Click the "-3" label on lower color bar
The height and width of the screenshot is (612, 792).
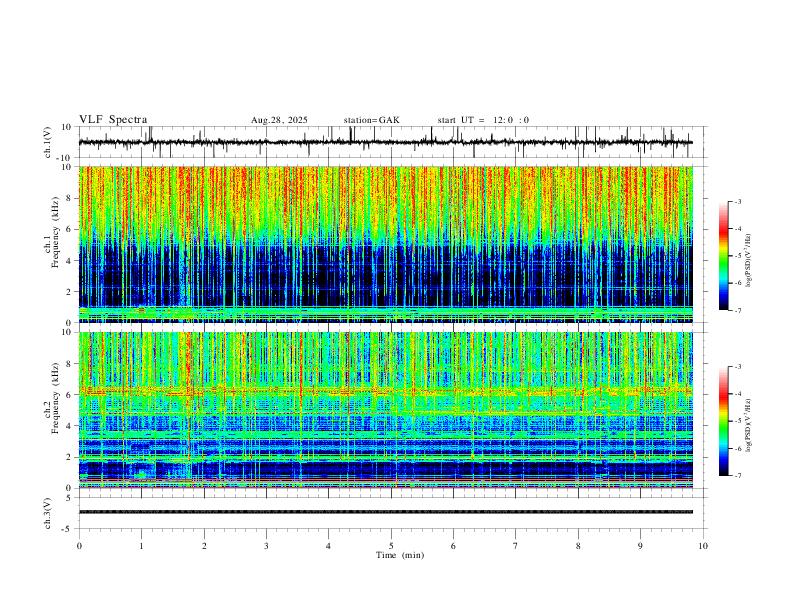737,367
